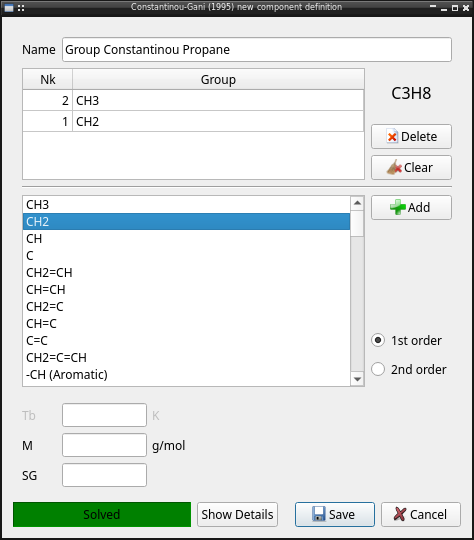Click the Nk column header
Viewport: 474px width, 540px height.
pyautogui.click(x=48, y=79)
